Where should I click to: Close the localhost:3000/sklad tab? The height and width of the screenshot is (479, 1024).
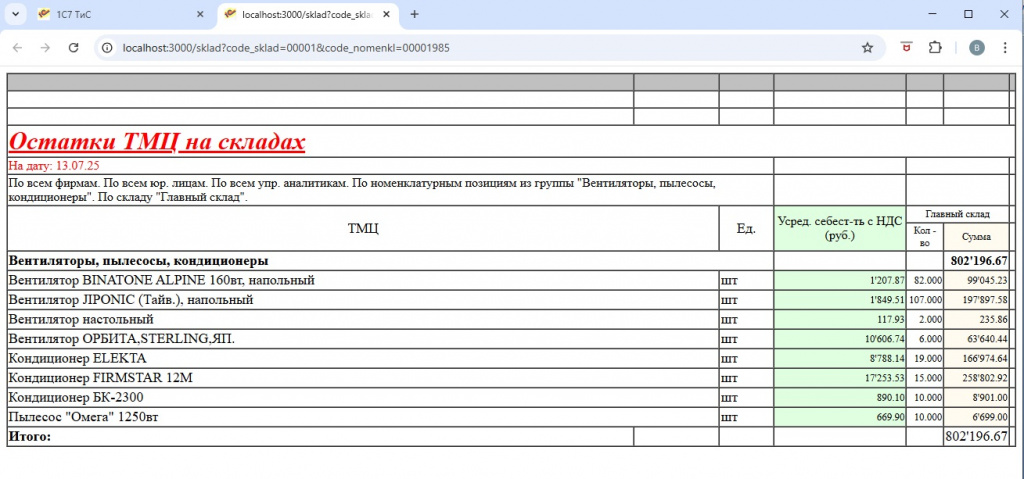386,14
